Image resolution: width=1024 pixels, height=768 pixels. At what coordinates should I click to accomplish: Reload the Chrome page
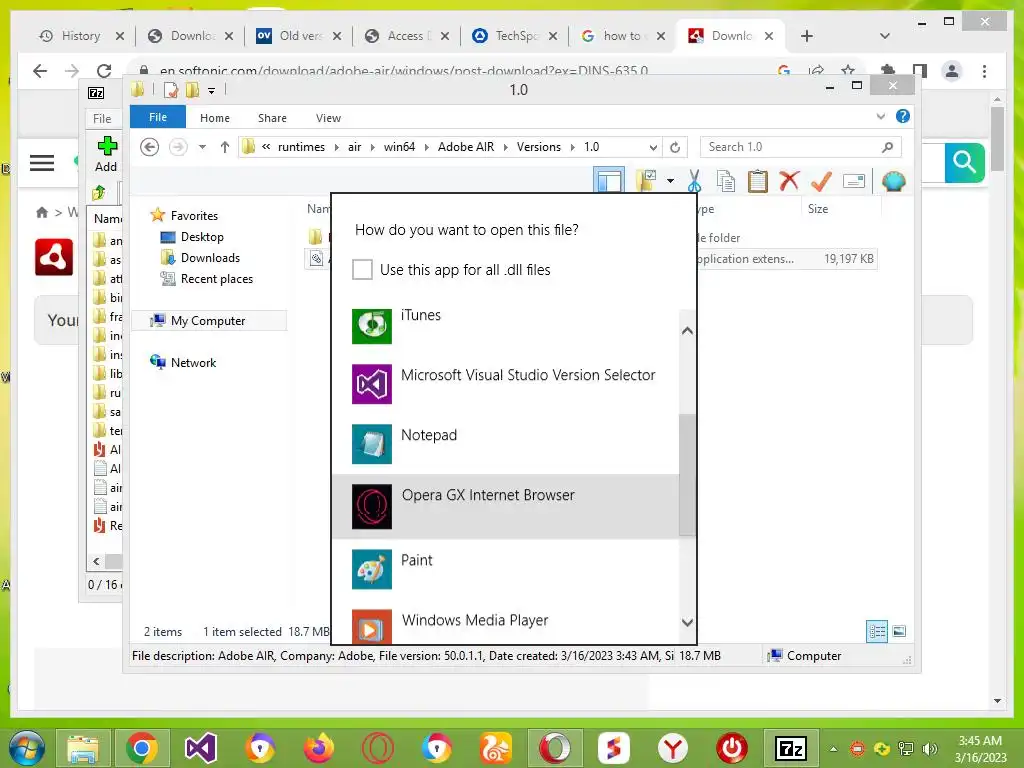tap(104, 71)
